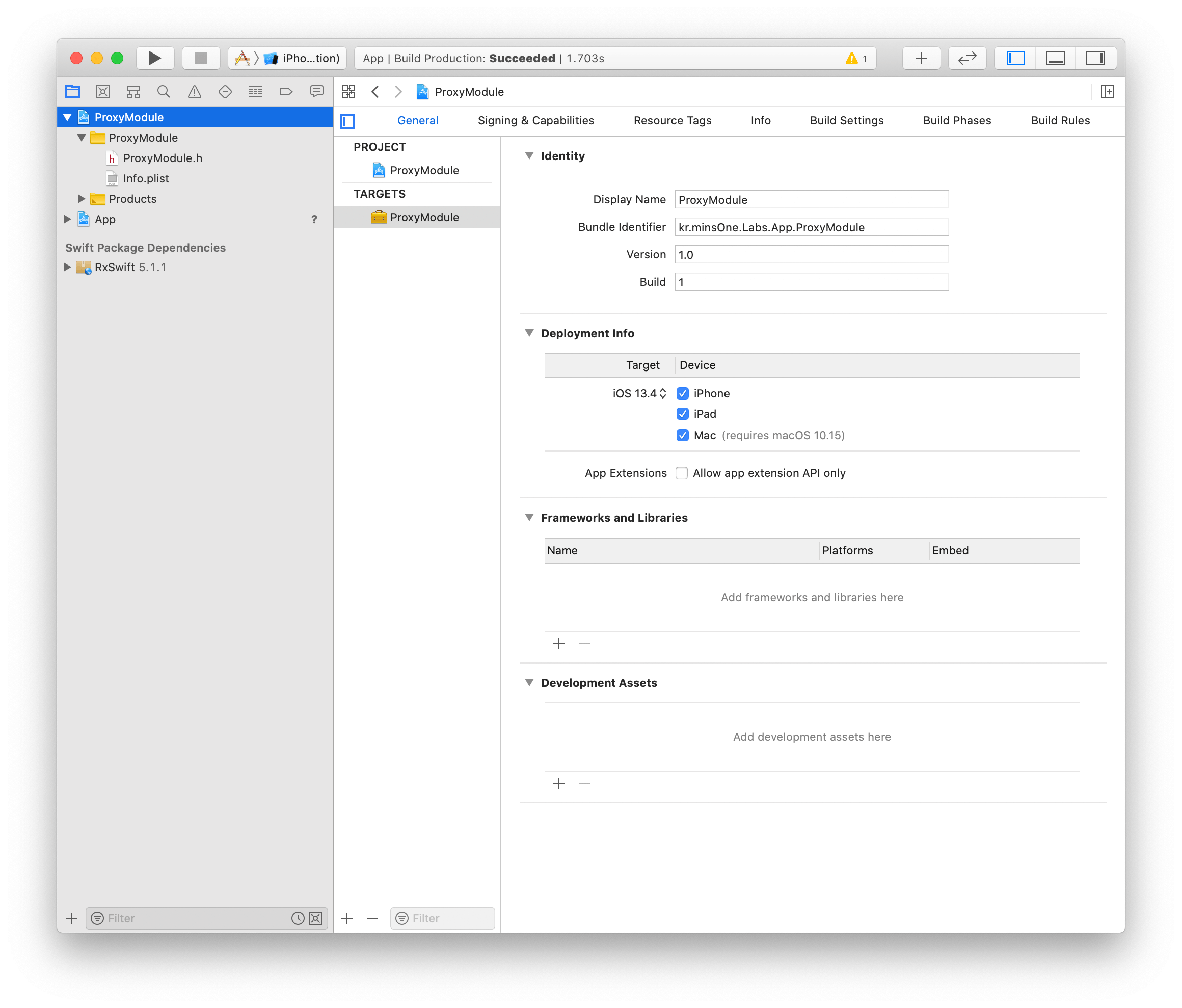Image resolution: width=1182 pixels, height=1008 pixels.
Task: Open the Issue navigator
Action: tap(195, 91)
